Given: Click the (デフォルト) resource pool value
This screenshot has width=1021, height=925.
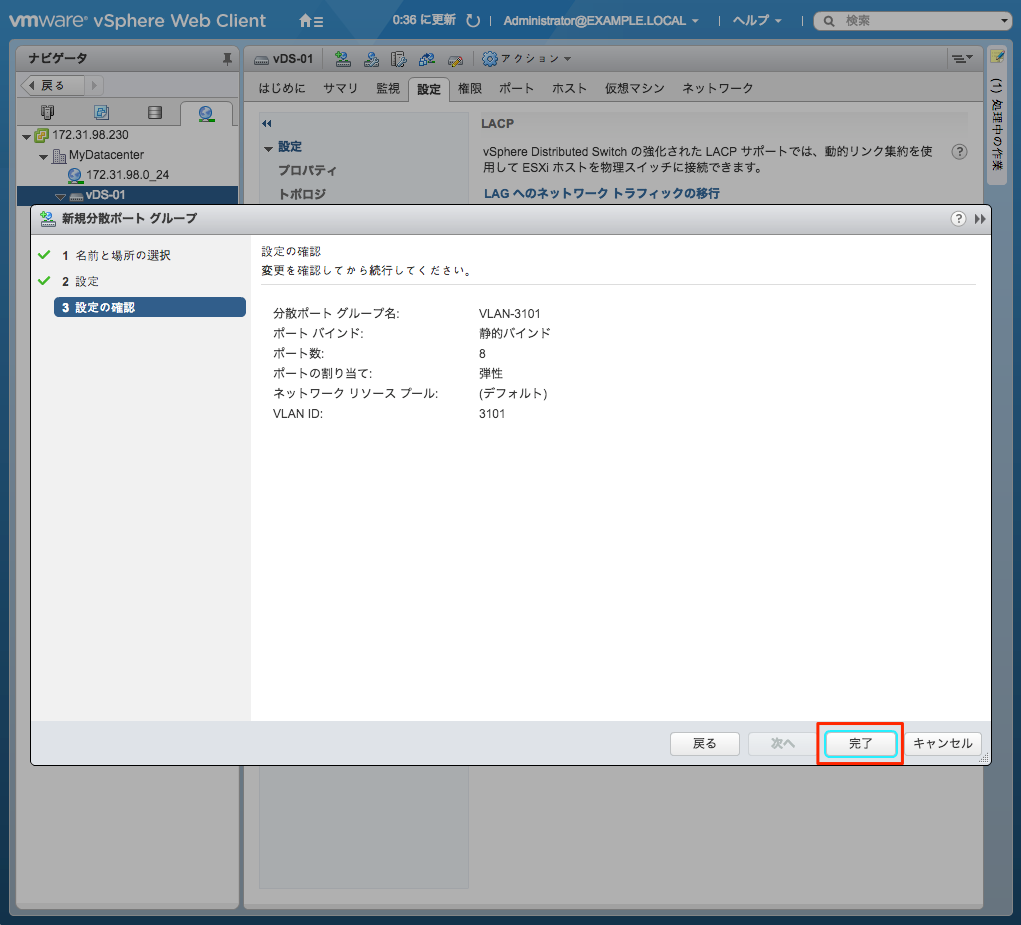Looking at the screenshot, I should tap(512, 394).
